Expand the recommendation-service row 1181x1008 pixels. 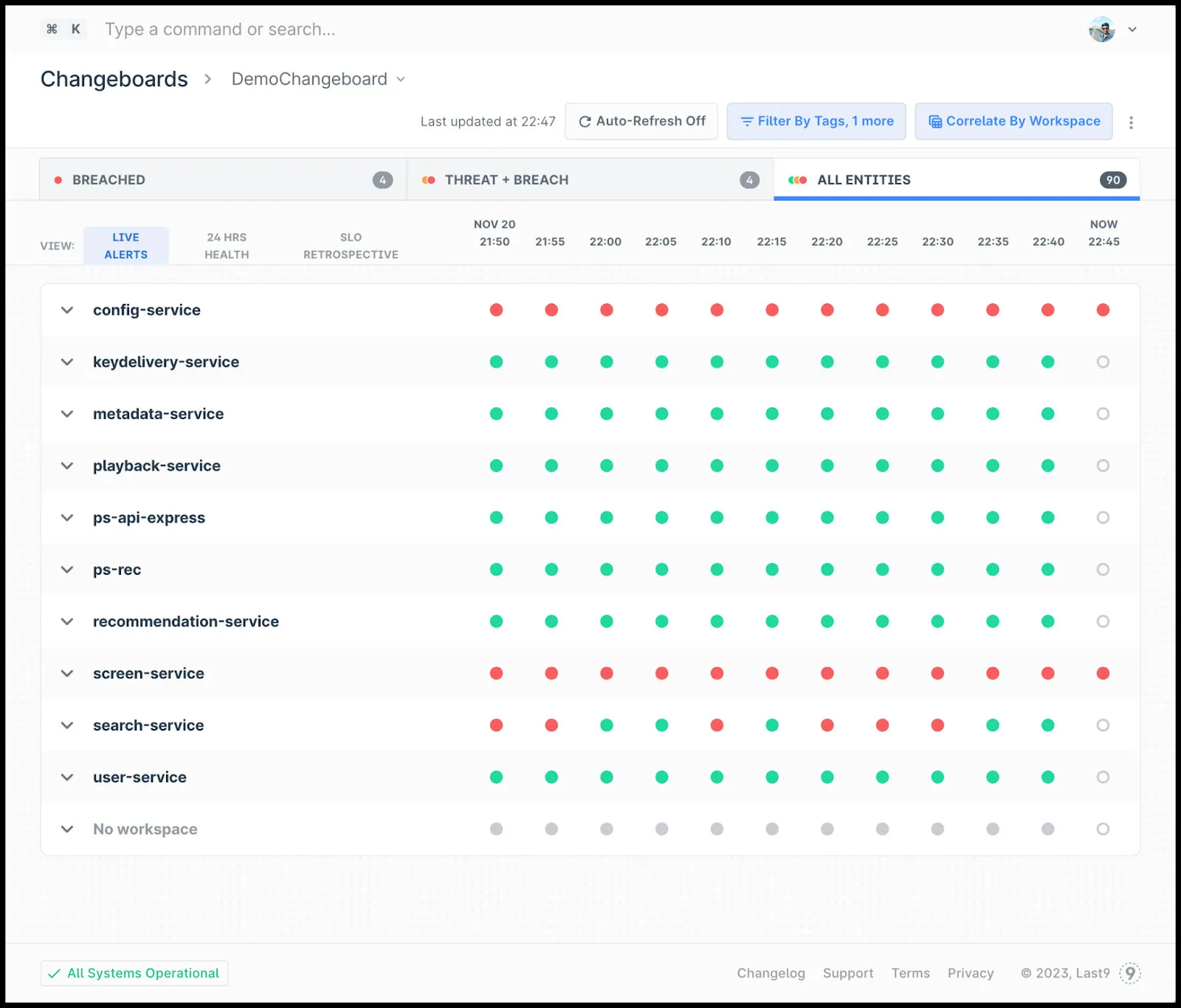pos(67,621)
